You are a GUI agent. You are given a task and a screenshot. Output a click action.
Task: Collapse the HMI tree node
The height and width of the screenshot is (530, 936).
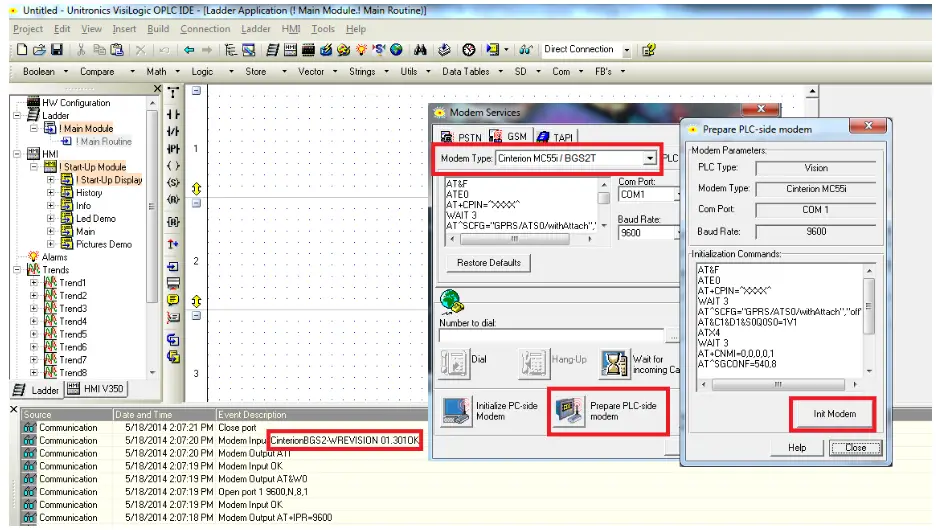point(17,154)
